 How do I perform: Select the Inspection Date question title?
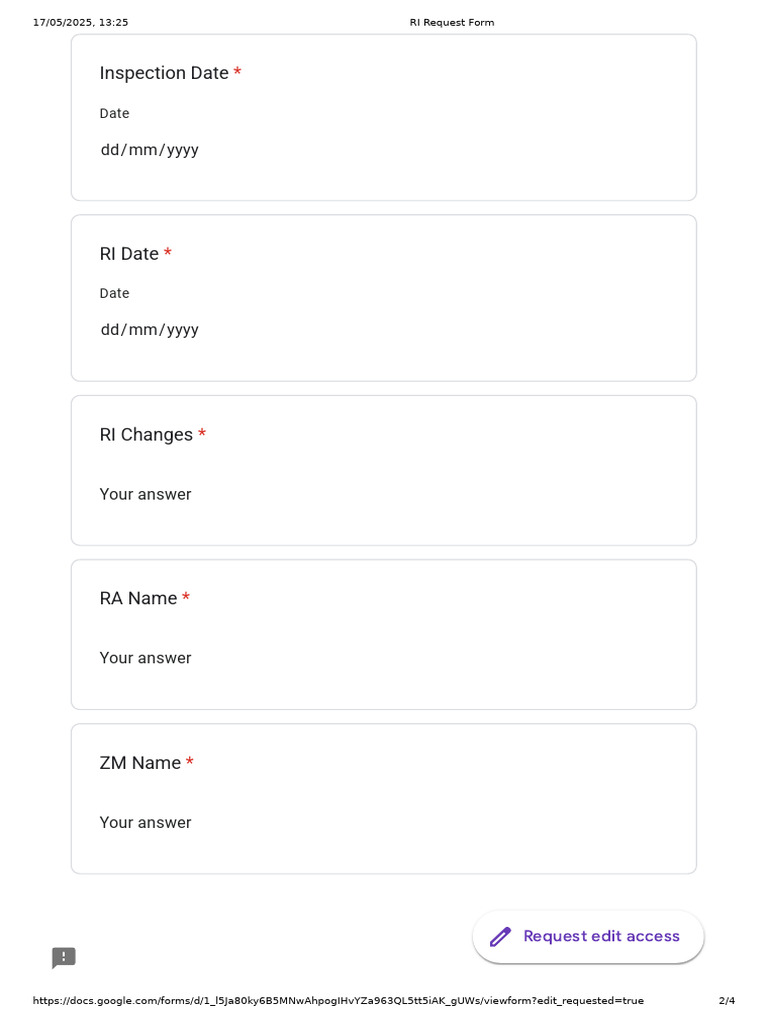click(x=164, y=73)
